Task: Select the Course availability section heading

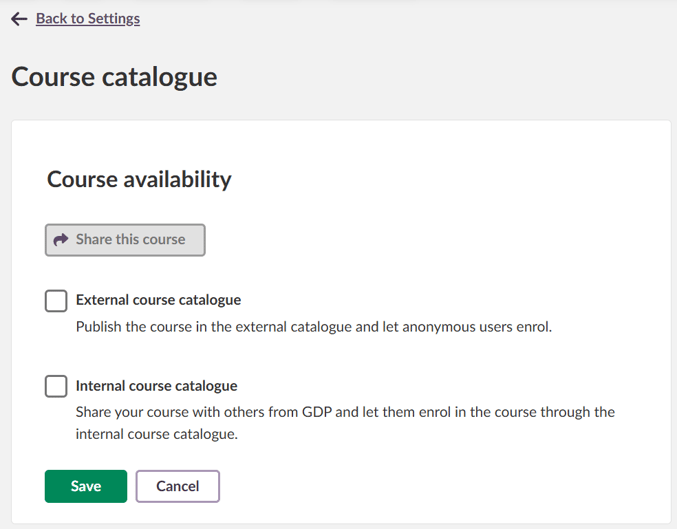Action: pyautogui.click(x=139, y=180)
